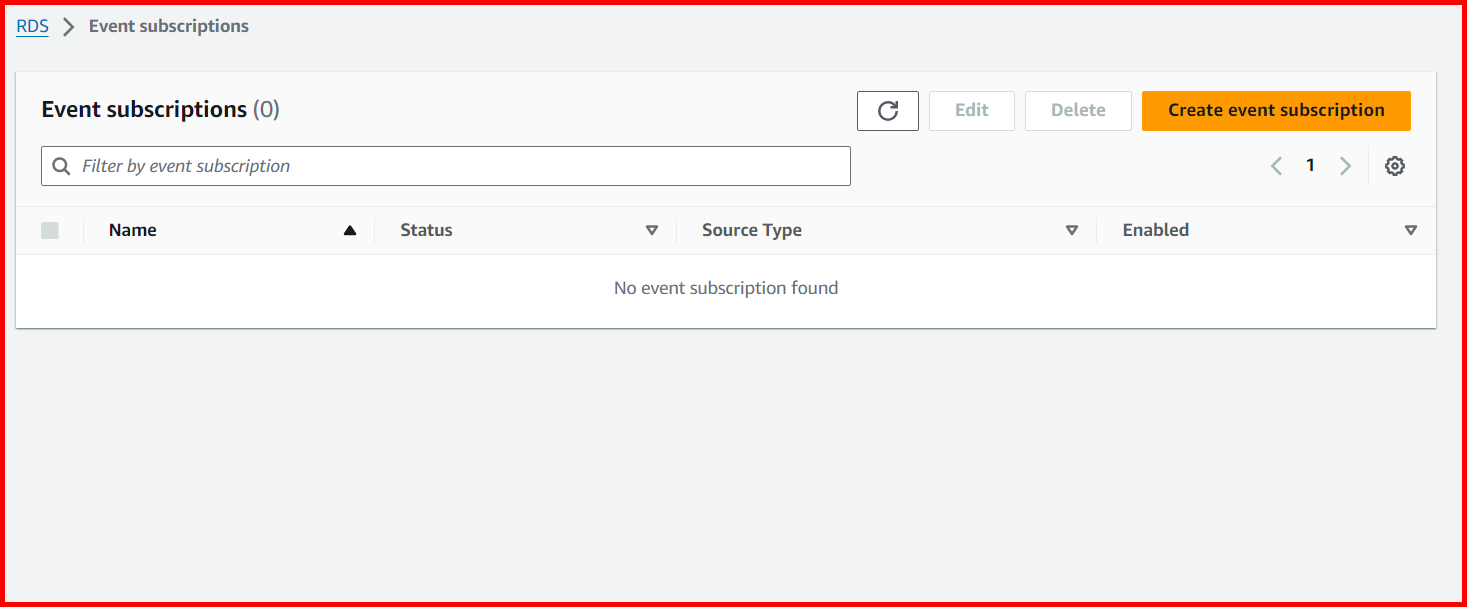The image size is (1467, 607).
Task: Click the Name column sort arrow
Action: click(350, 229)
